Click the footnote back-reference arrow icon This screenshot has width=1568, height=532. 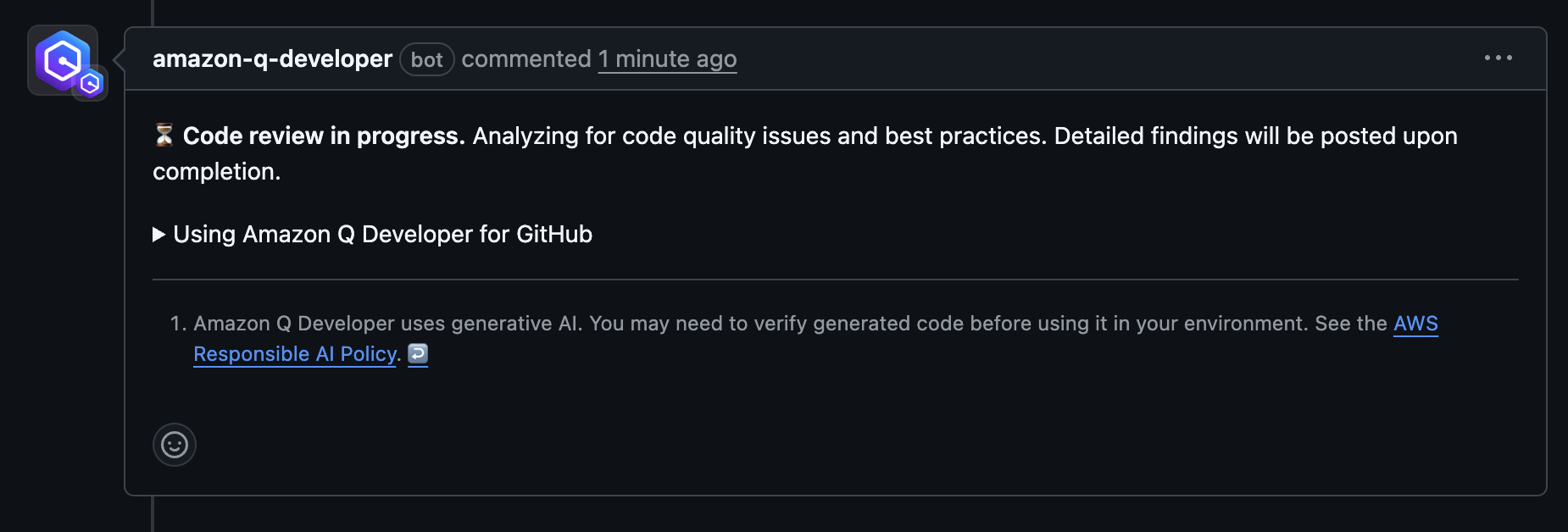(x=418, y=353)
